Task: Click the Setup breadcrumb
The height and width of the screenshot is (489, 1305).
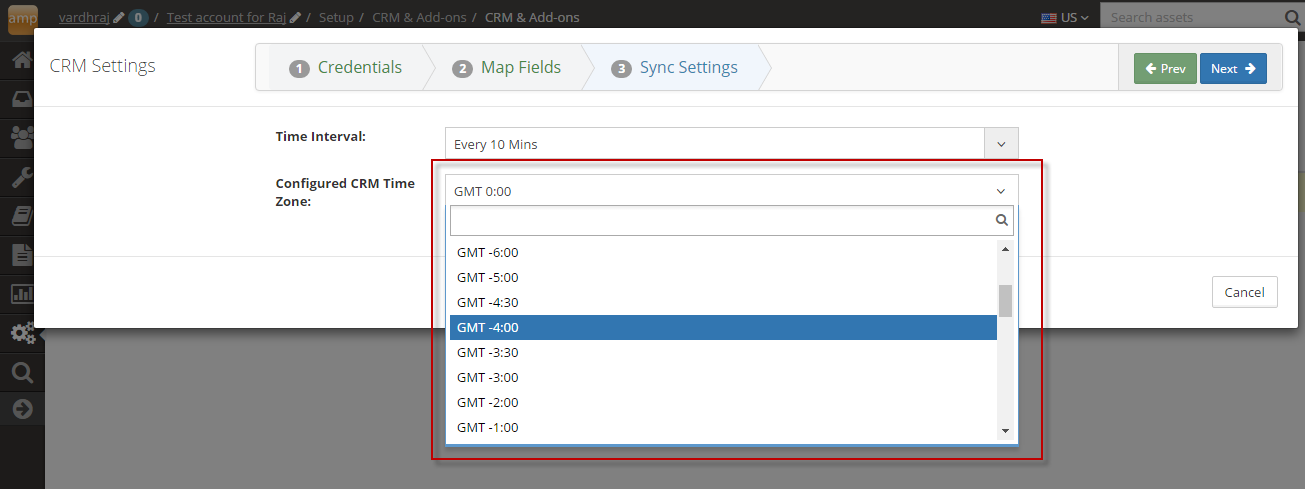Action: tap(336, 17)
